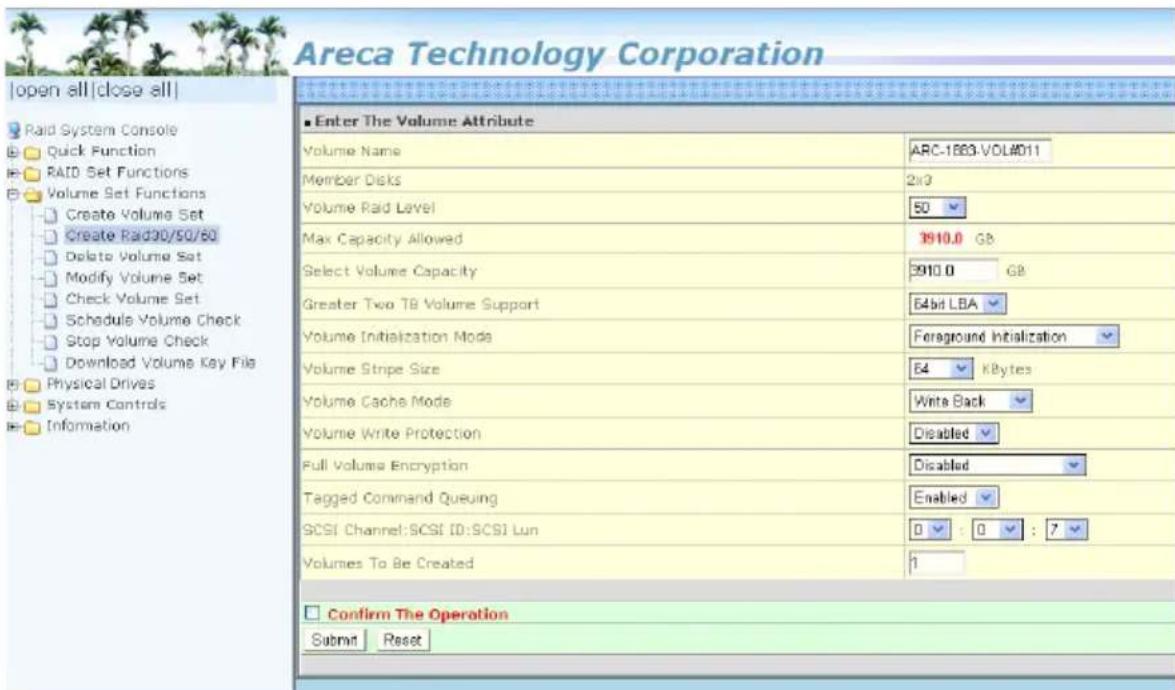
Task: Click the Information label
Action: tap(88, 426)
